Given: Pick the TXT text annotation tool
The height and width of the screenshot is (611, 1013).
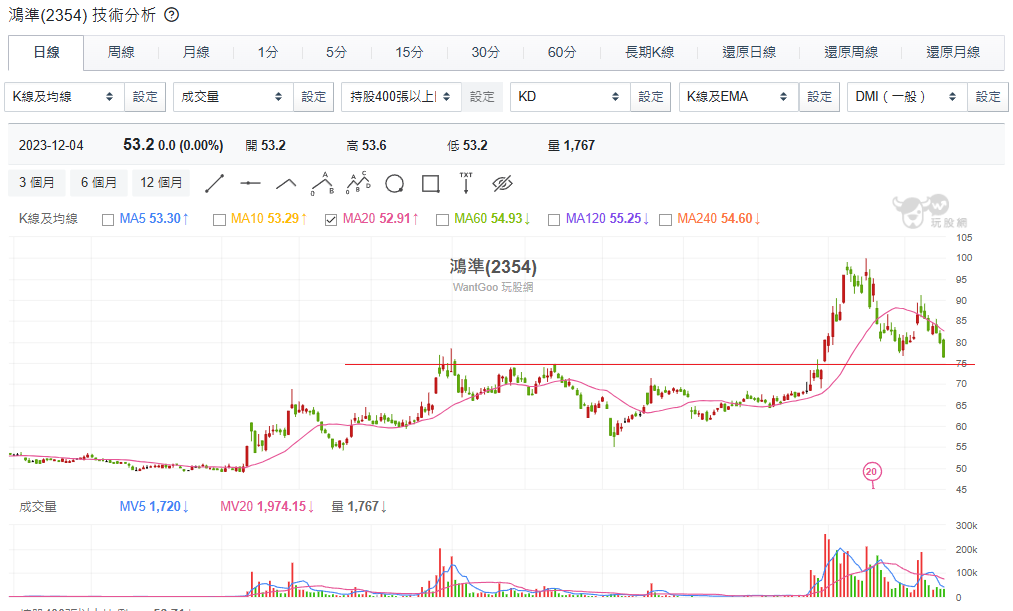Looking at the screenshot, I should point(466,182).
